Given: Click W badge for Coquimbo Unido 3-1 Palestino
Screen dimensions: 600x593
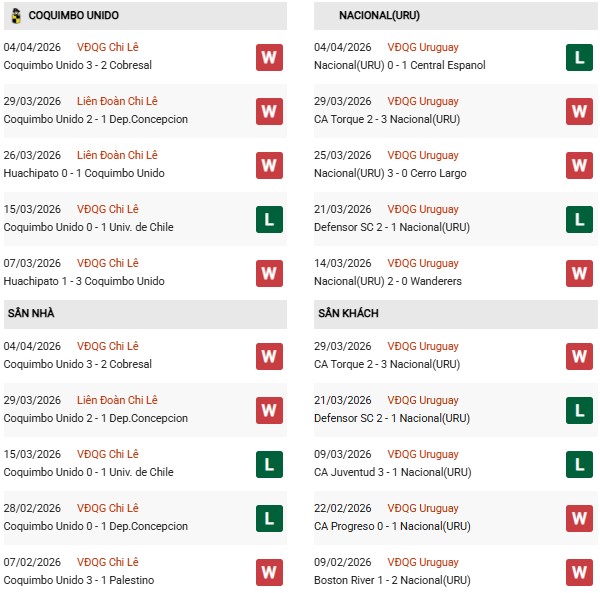Looking at the screenshot, I should (269, 572).
